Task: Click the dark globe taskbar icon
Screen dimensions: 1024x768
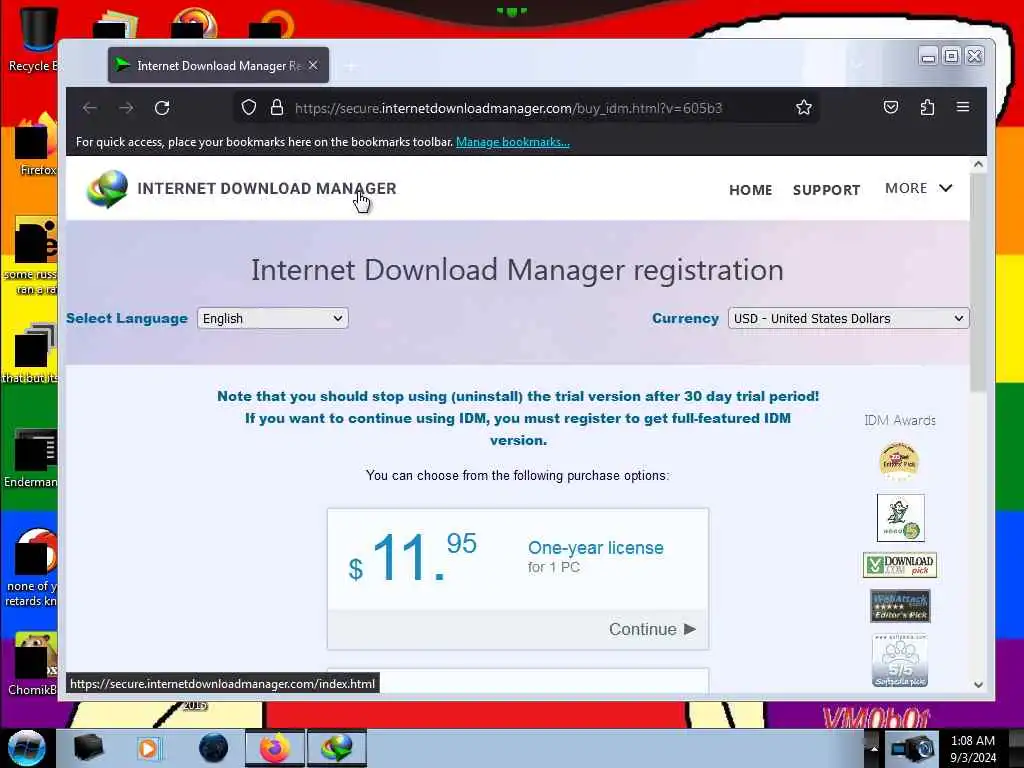Action: tap(214, 748)
